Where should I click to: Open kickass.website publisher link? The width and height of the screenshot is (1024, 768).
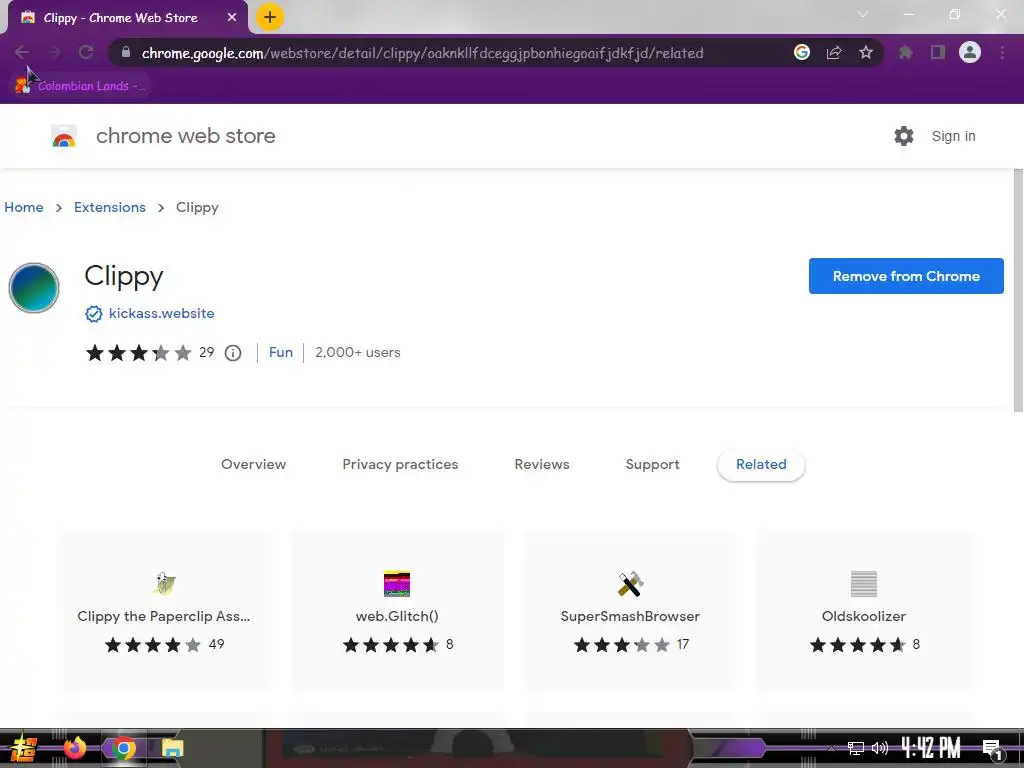[161, 313]
